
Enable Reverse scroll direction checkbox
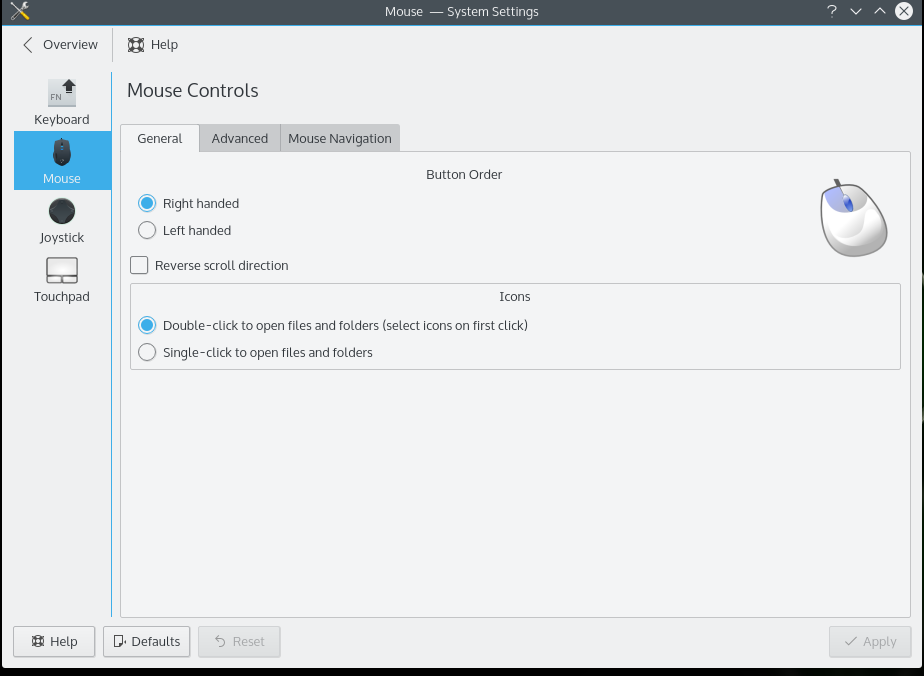[x=209, y=265]
